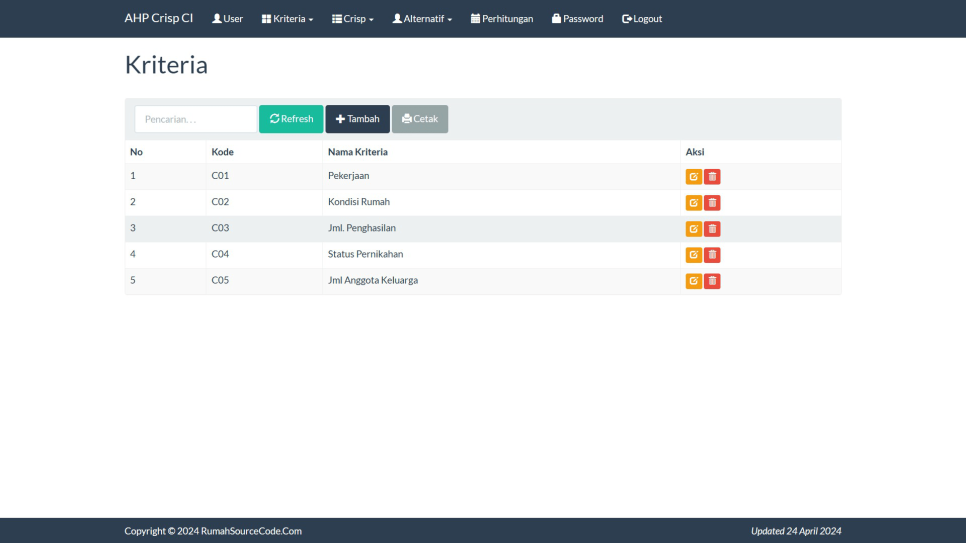Image resolution: width=966 pixels, height=543 pixels.
Task: Select Password in the top navigation
Action: point(577,19)
